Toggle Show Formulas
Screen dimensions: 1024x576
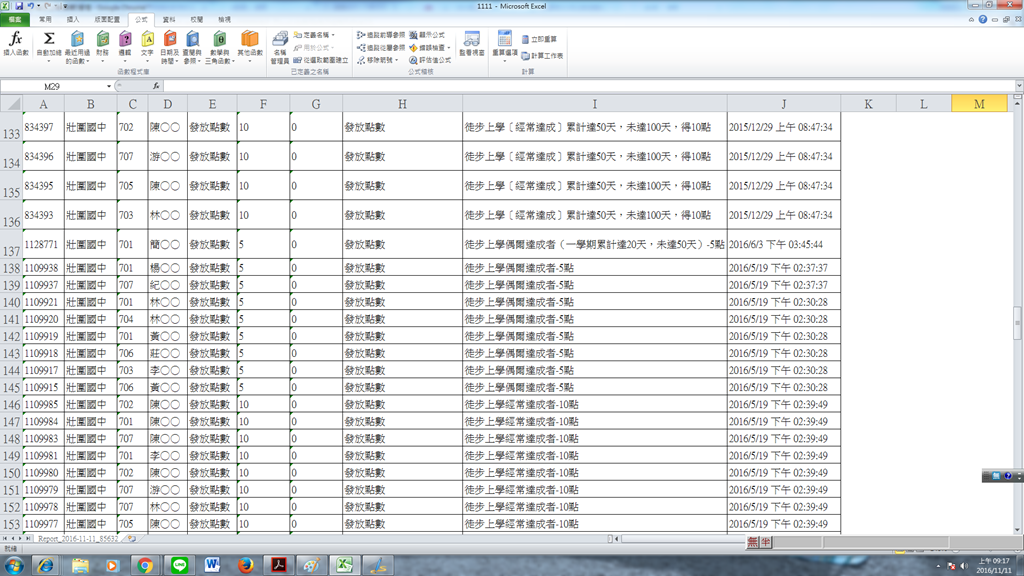[x=427, y=35]
